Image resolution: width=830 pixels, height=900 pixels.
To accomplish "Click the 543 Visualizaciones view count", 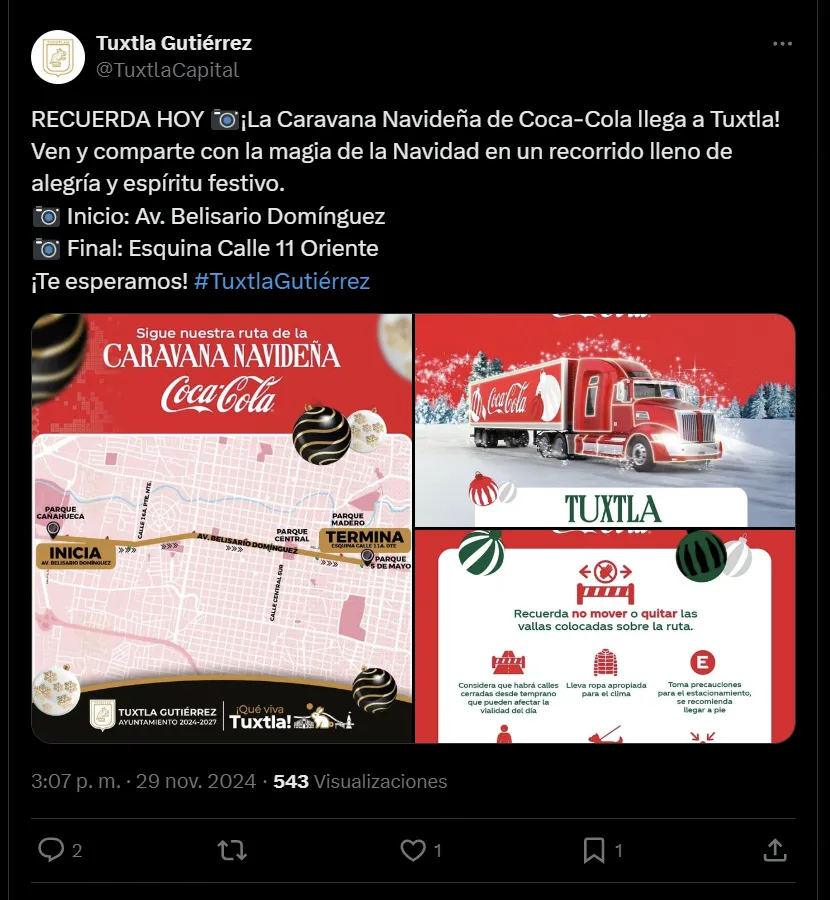I will (360, 781).
